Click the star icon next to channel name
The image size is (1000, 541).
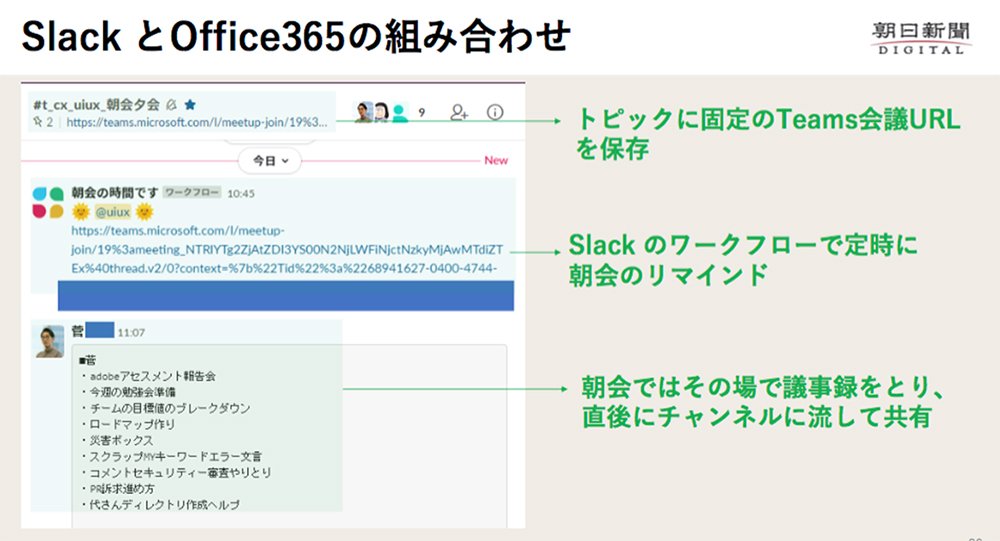coord(190,105)
